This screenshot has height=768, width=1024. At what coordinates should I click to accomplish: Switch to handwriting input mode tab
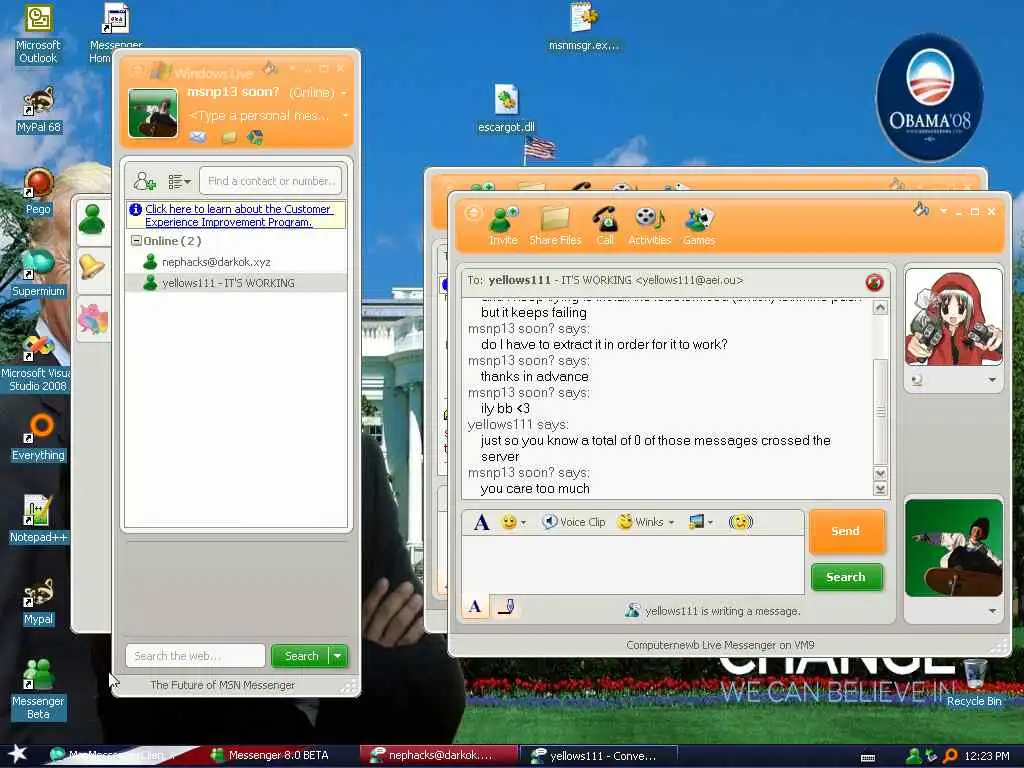[506, 607]
